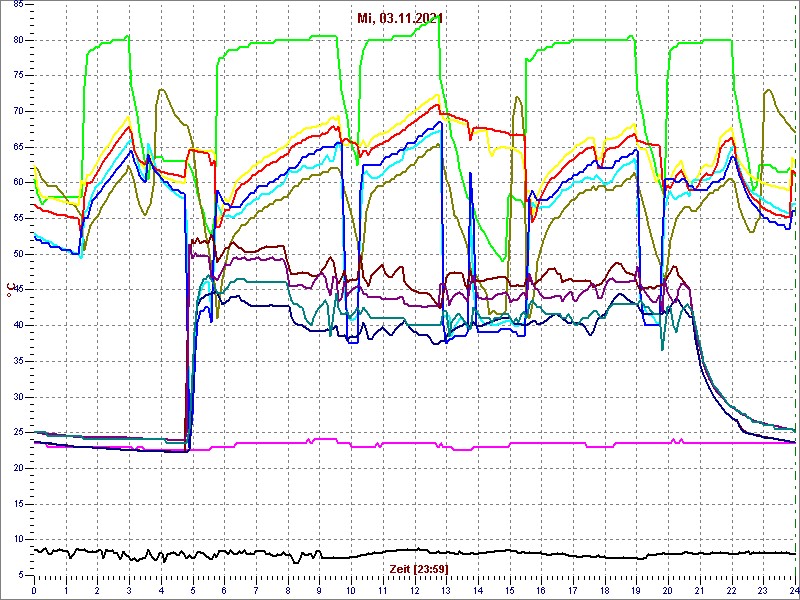Click the 10 value on temperature axis
Screen dimensions: 800x600
coord(18,540)
